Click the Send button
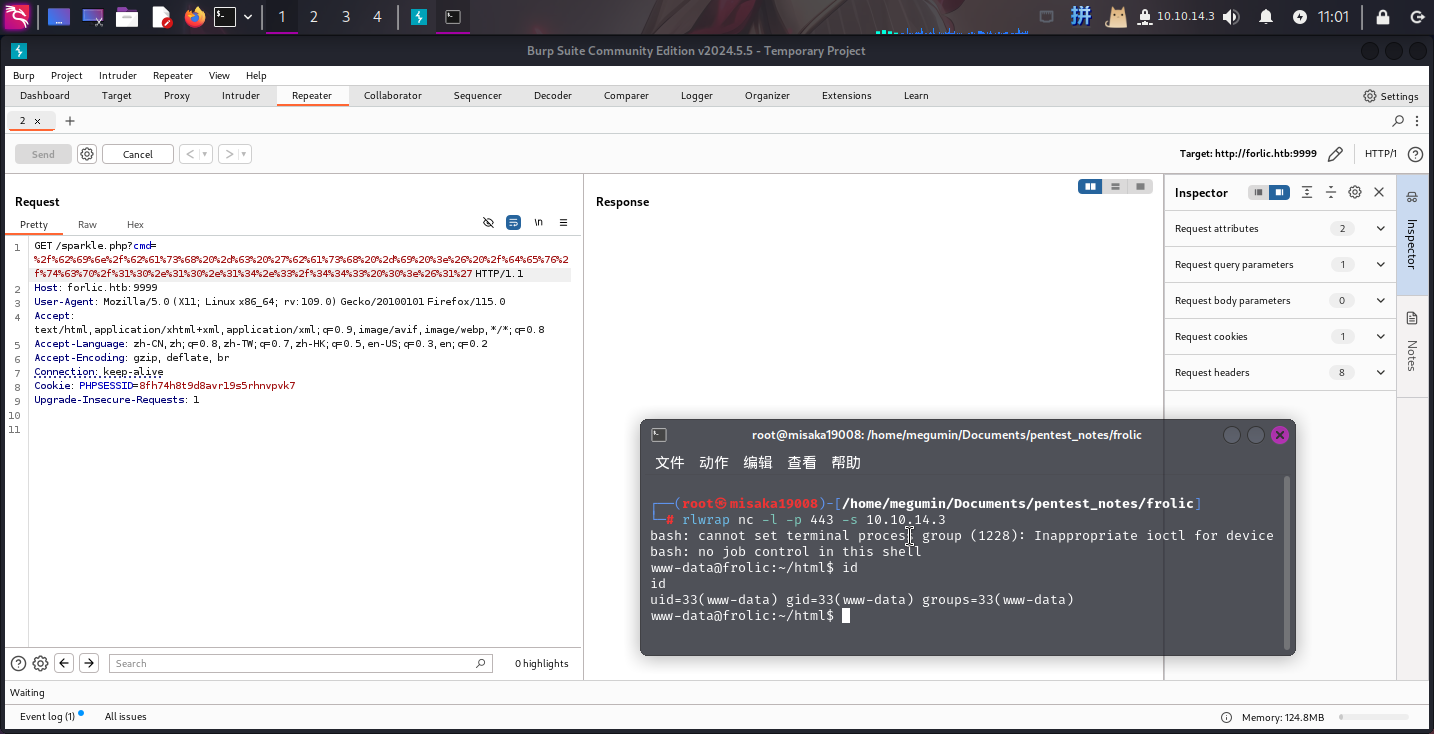This screenshot has height=734, width=1434. 43,154
